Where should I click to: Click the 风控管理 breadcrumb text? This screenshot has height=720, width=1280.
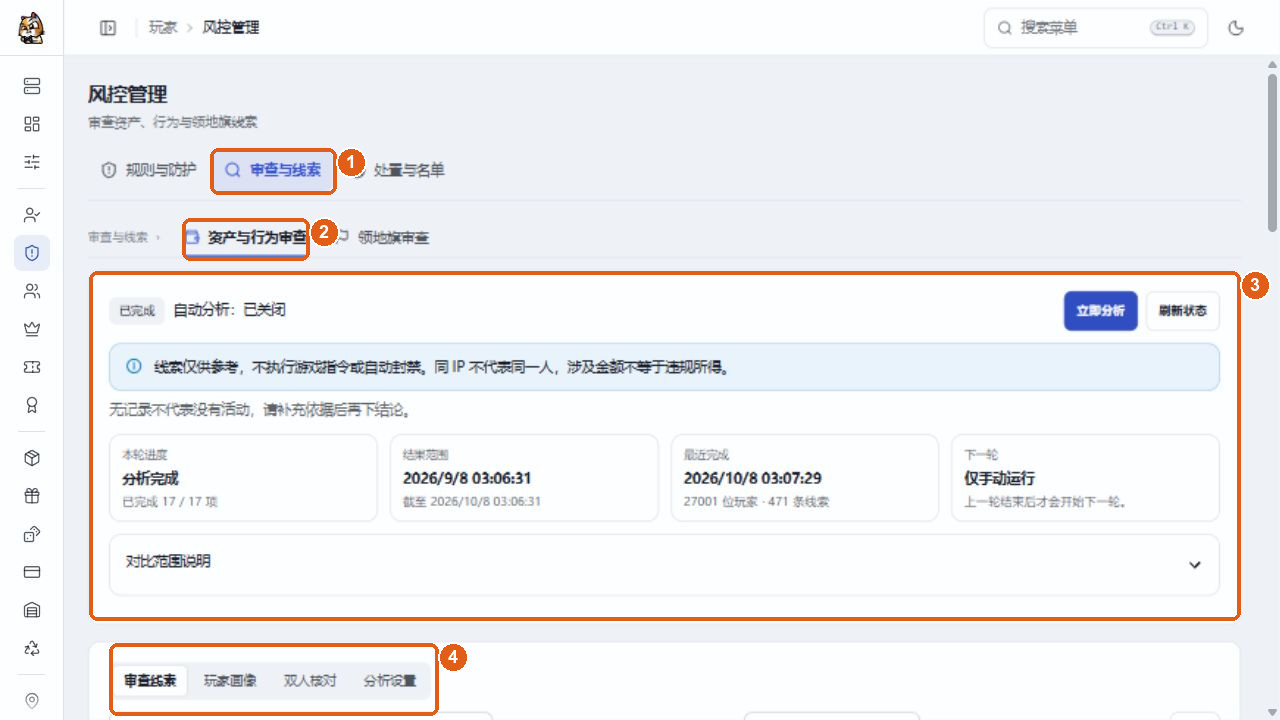pos(231,28)
